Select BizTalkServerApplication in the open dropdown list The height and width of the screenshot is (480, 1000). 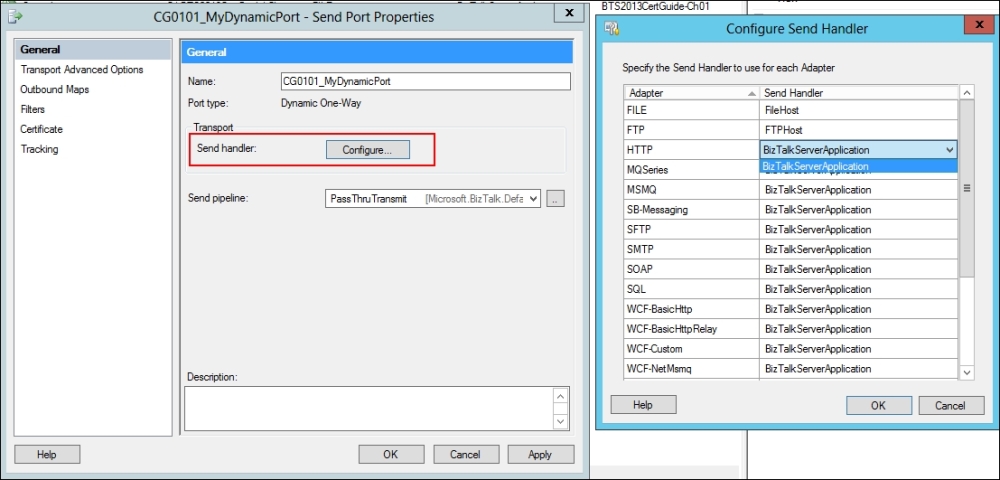pos(858,166)
